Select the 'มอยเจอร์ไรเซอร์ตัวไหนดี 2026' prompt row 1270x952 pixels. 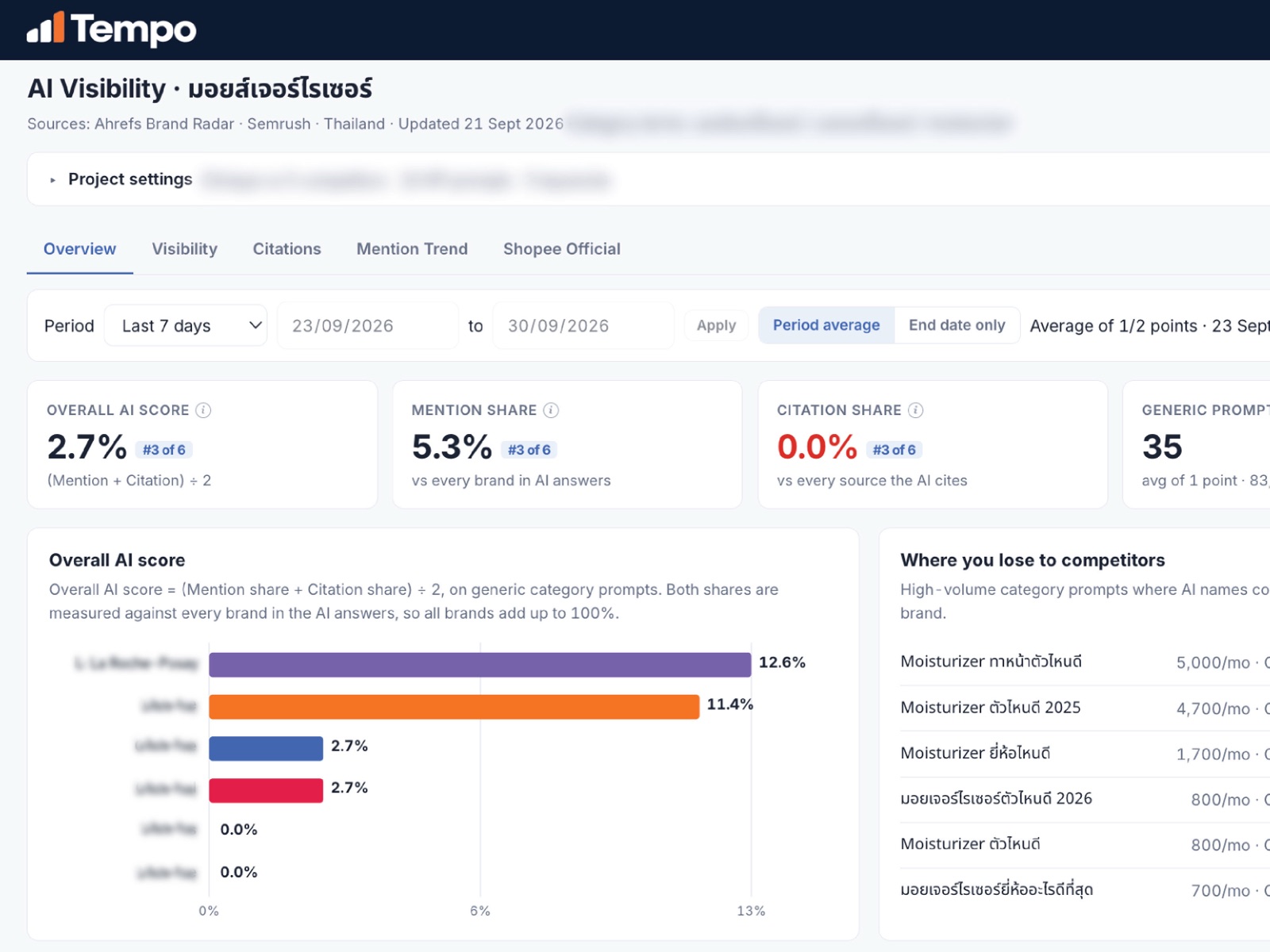point(1085,799)
